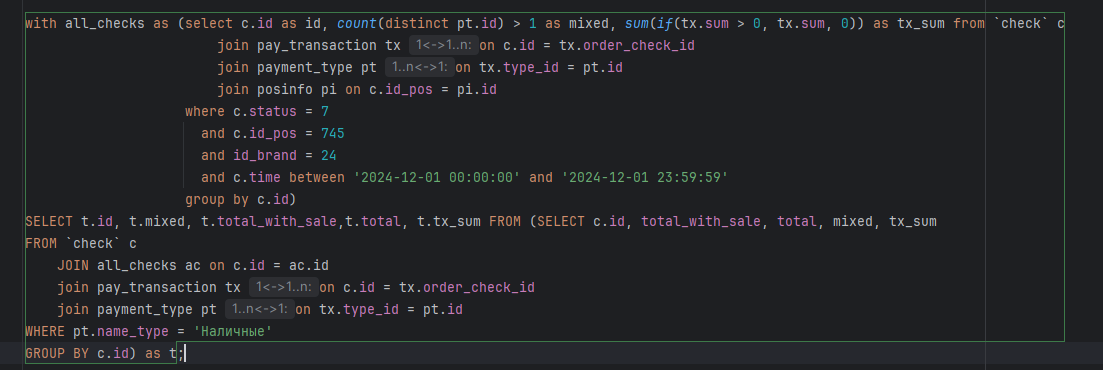Screen dimensions: 1103x370
Task: Place the cursor on the count function name
Action: [x=357, y=24]
